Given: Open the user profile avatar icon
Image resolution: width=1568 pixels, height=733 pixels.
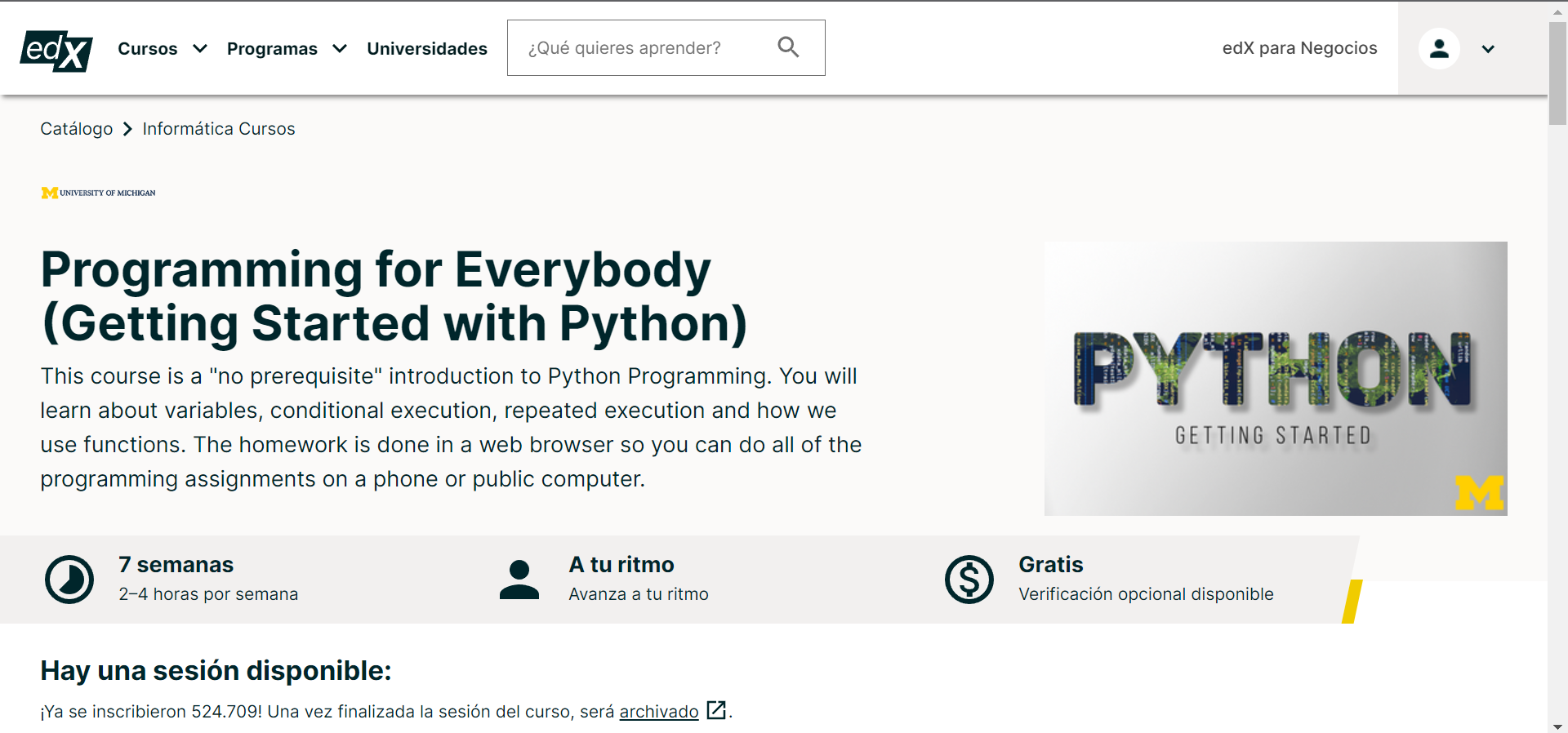Looking at the screenshot, I should point(1439,49).
